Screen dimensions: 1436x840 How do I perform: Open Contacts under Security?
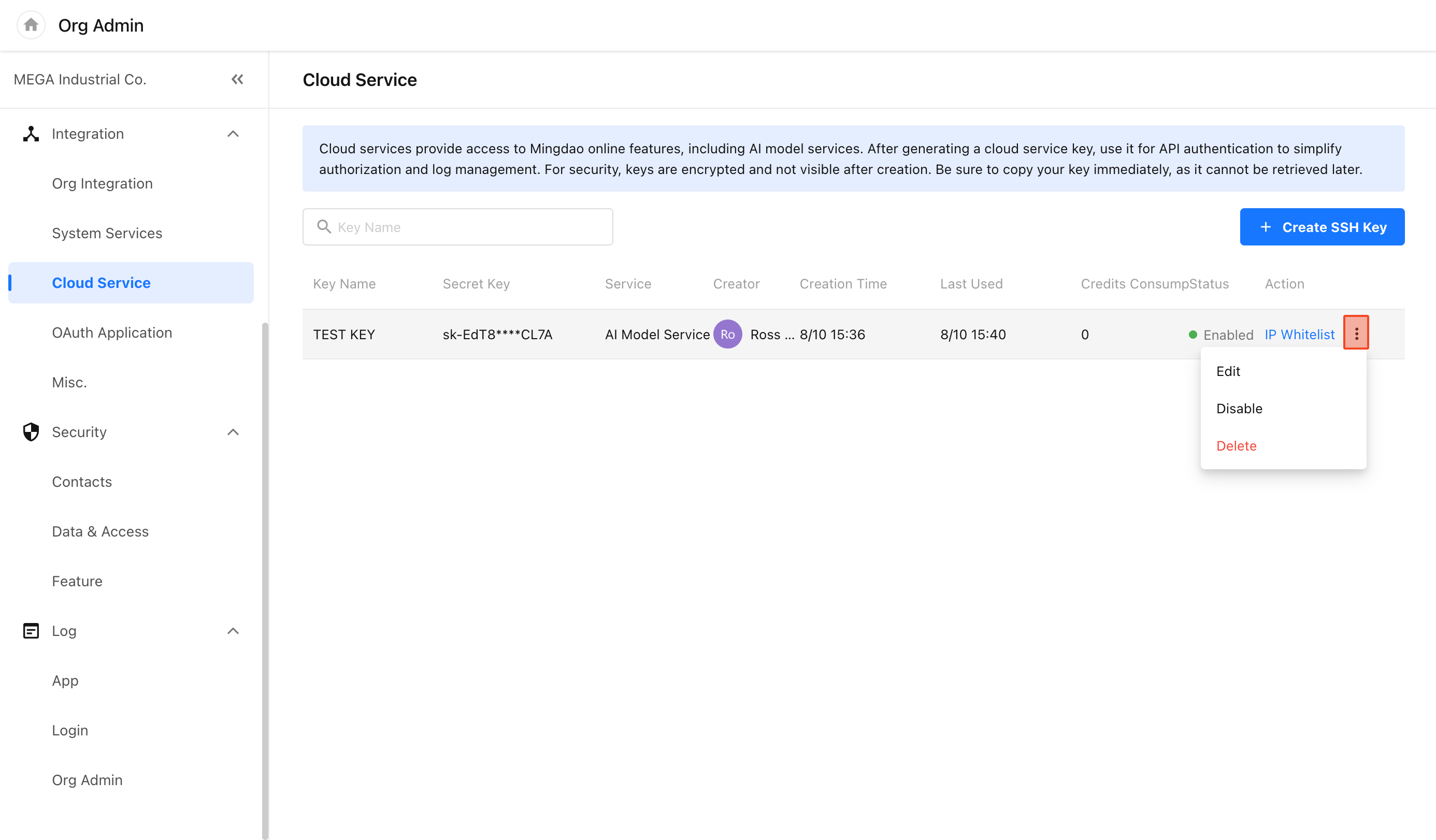tap(82, 482)
